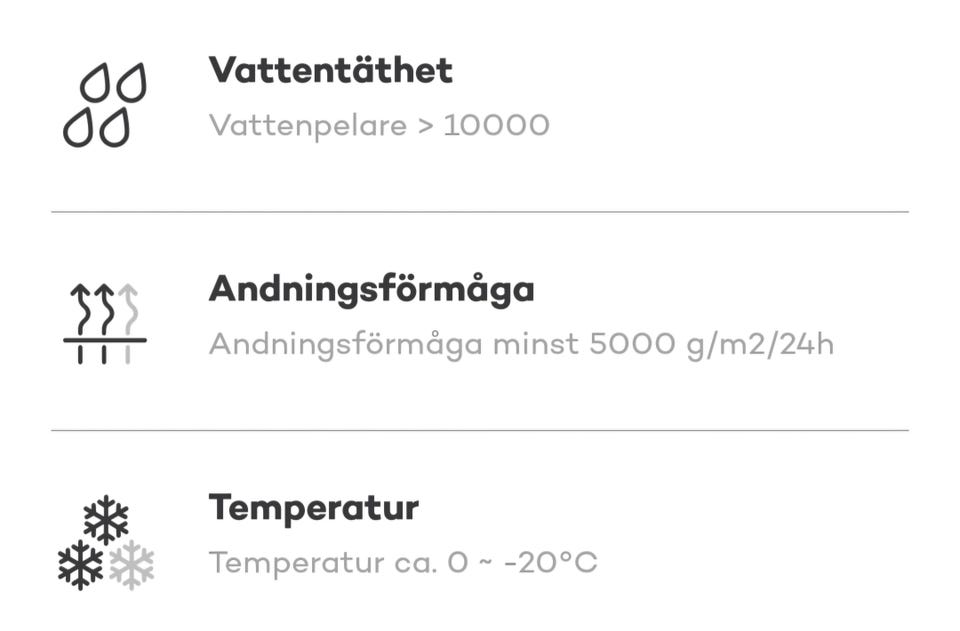Viewport: 960px width, 631px height.
Task: Click the upper-right water drop
Action: pos(131,83)
